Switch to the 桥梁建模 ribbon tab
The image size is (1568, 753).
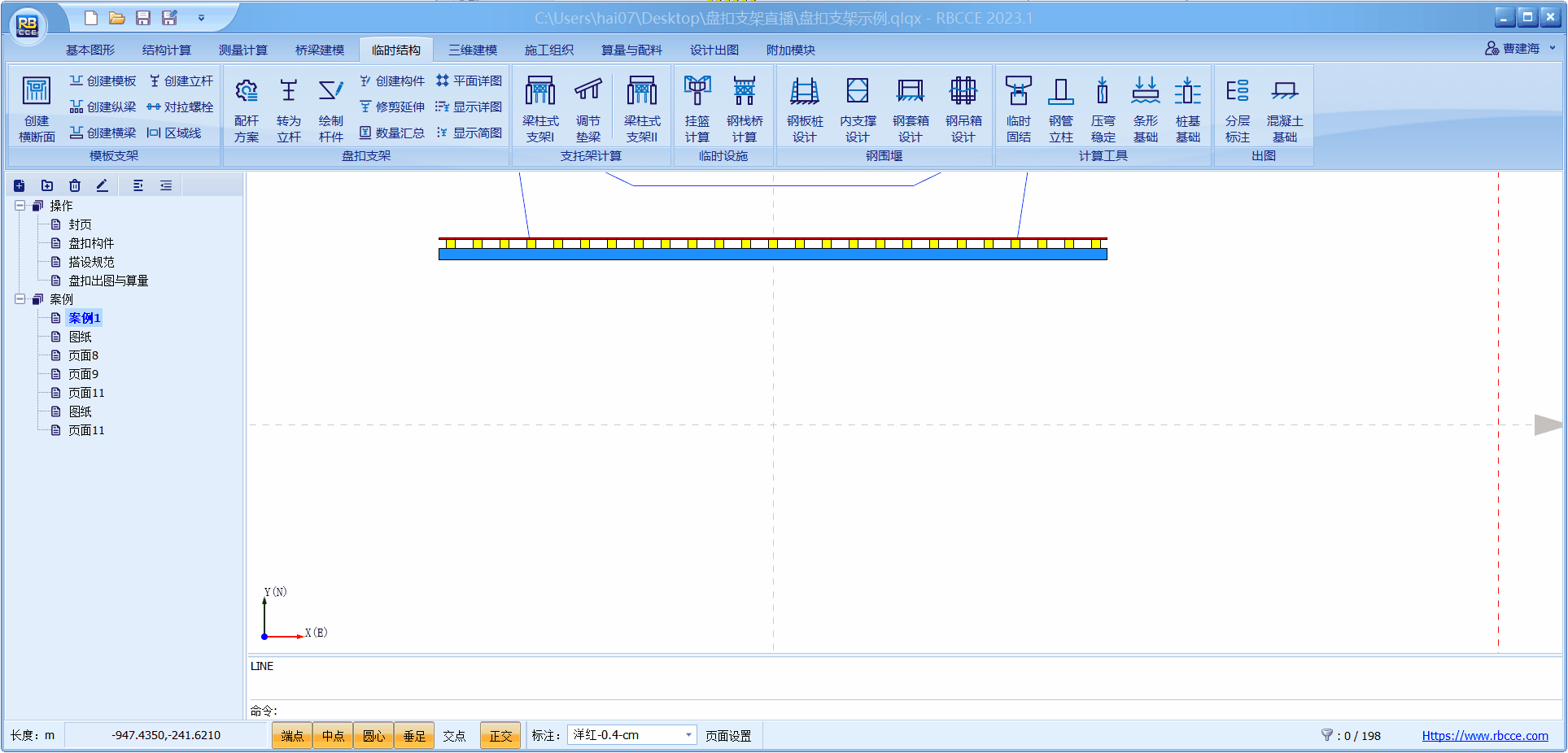pos(320,50)
